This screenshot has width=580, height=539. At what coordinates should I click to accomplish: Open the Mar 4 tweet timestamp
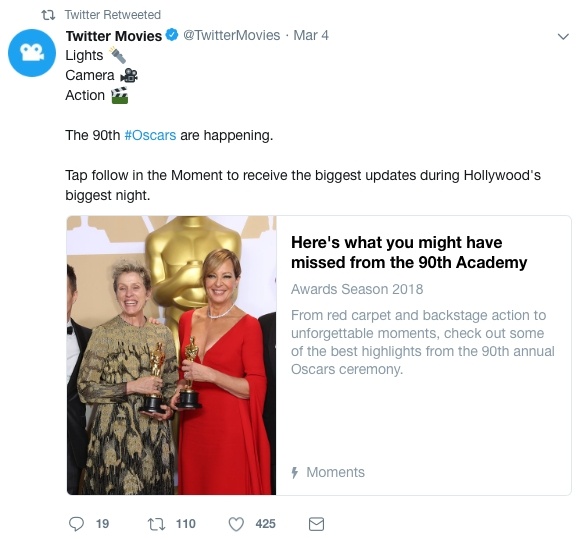(311, 36)
